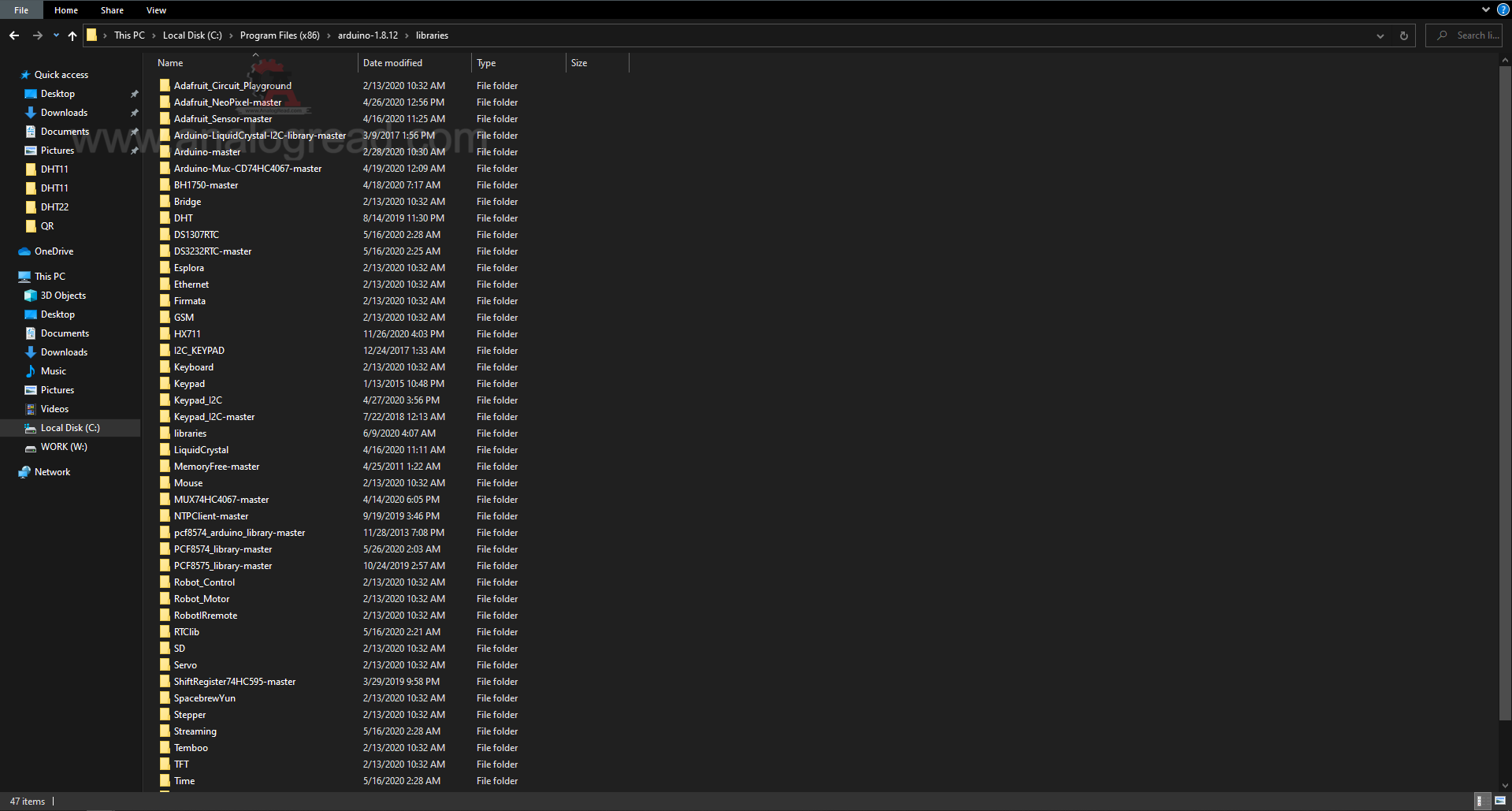Open QR folder in Quick access
Screen dimensions: 1512x811
coord(47,226)
